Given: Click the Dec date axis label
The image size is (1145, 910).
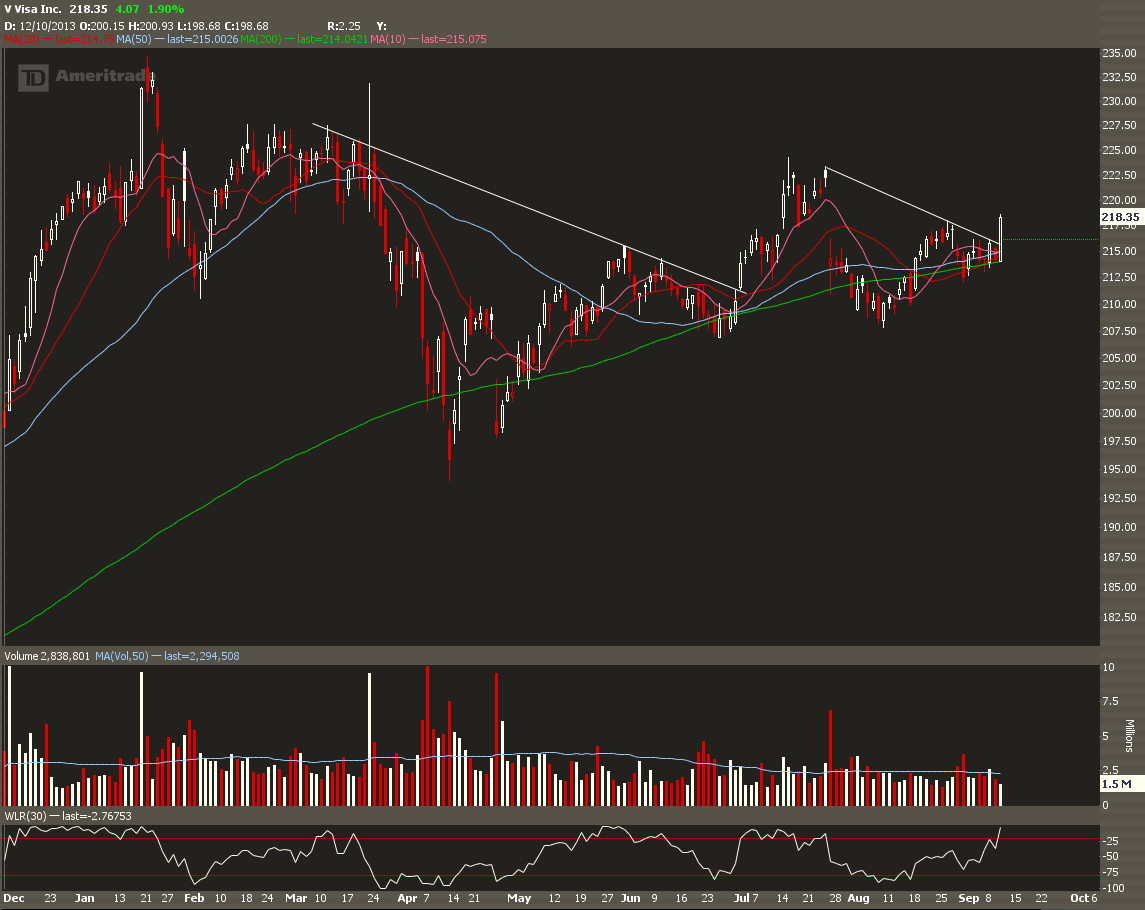Looking at the screenshot, I should coord(14,898).
